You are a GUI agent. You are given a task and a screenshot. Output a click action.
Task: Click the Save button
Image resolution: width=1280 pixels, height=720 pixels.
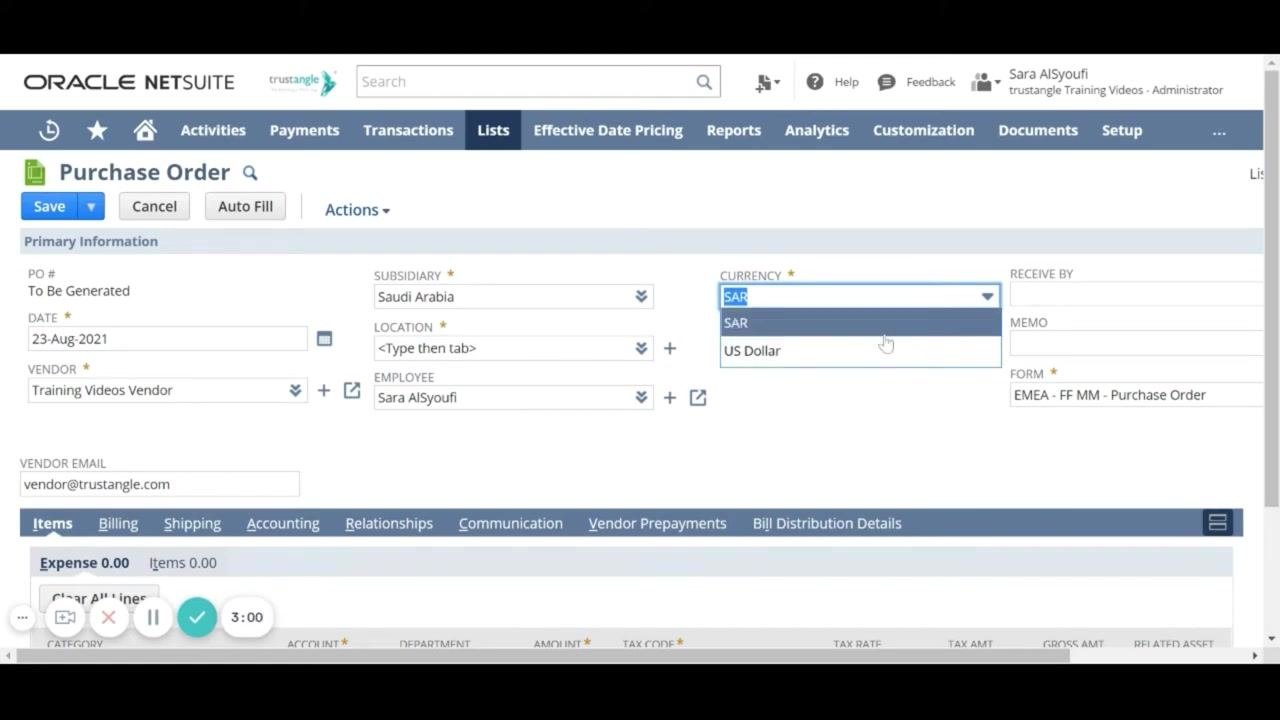point(49,207)
